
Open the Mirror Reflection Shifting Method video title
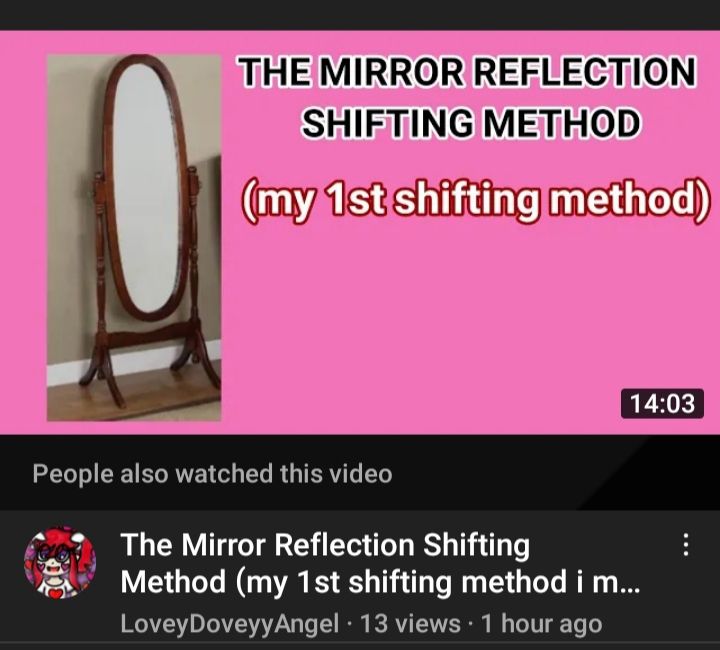coord(380,563)
